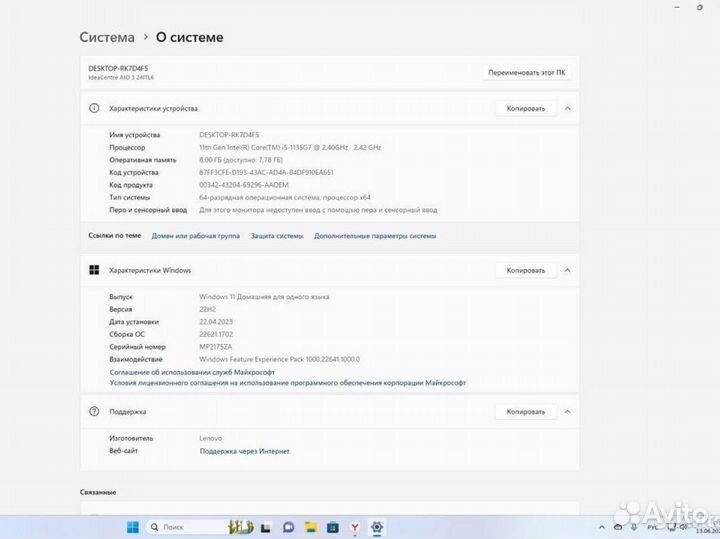This screenshot has height=539, width=720.
Task: Copy device specifications with Копировать
Action: point(526,108)
